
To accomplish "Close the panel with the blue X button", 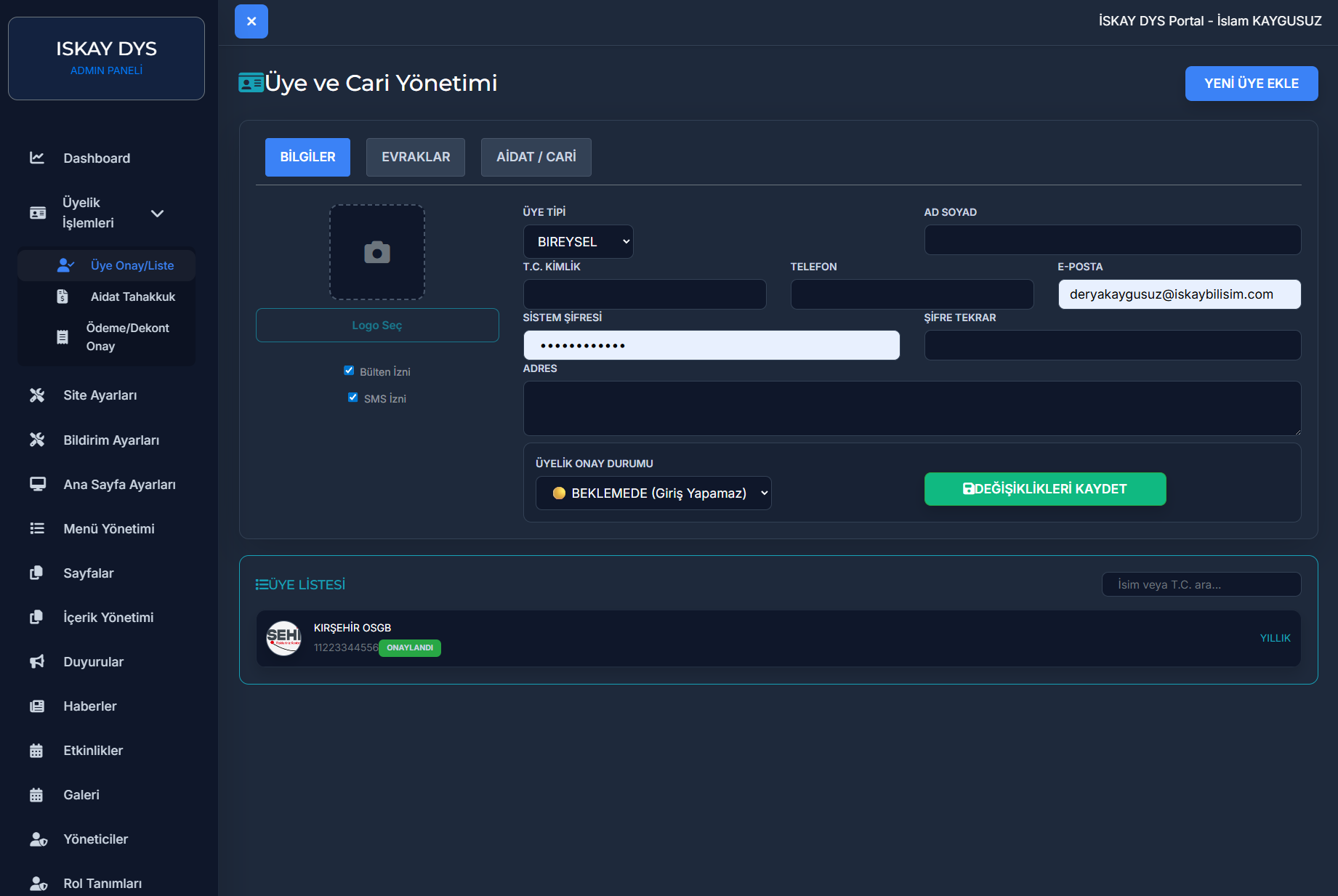I will click(x=251, y=21).
